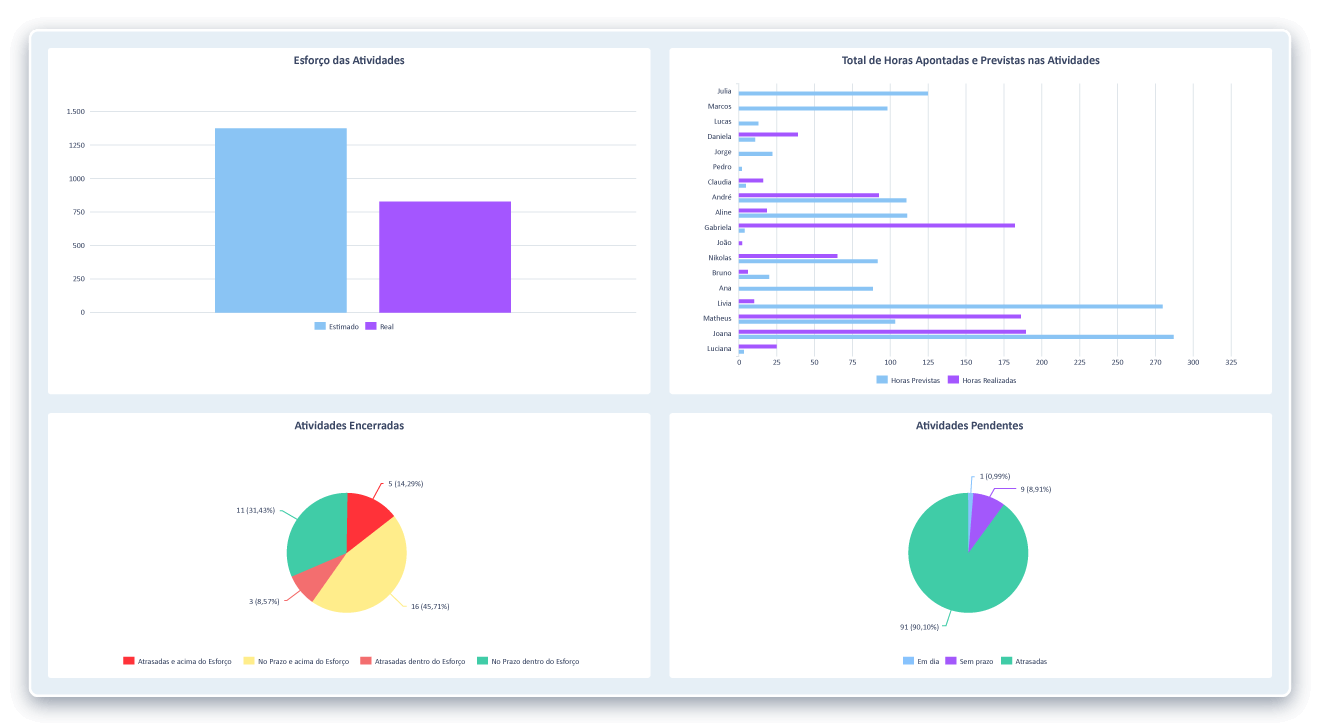Screen dimensions: 1320x726
Task: Click the Daniela row label
Action: (719, 136)
